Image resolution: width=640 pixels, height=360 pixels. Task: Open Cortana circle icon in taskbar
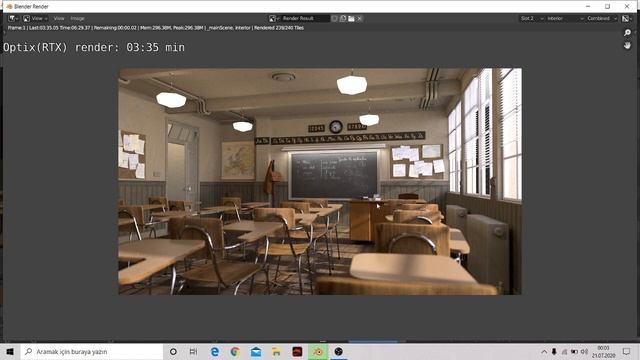click(x=173, y=351)
